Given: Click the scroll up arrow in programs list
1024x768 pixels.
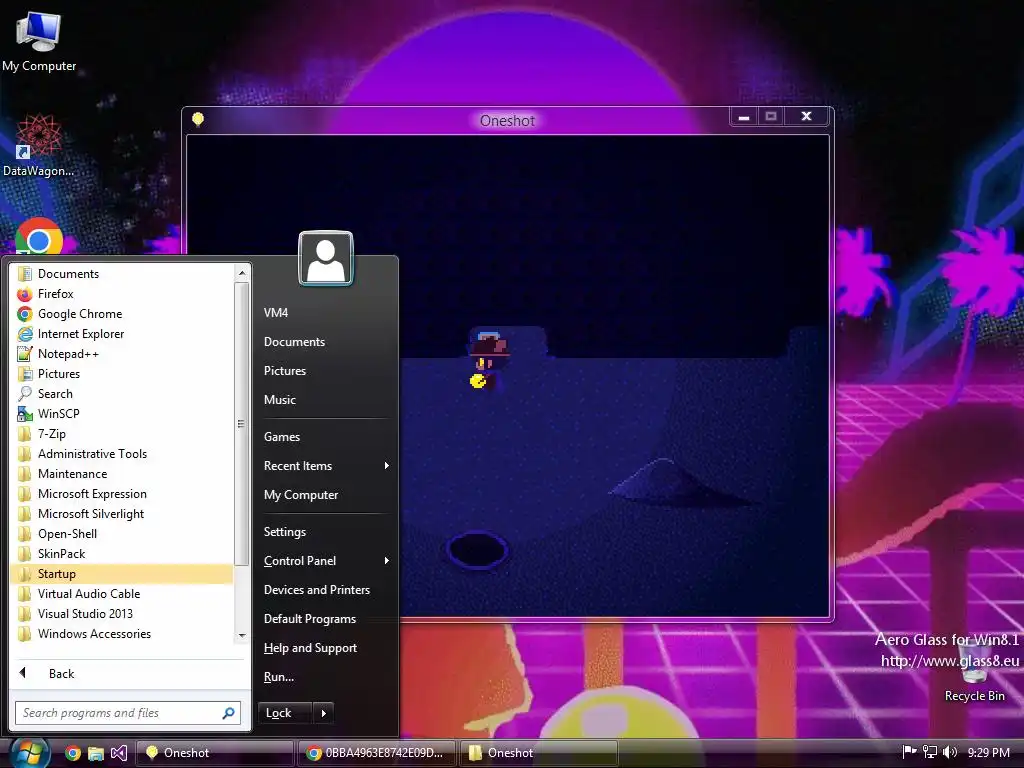Looking at the screenshot, I should coord(242,273).
